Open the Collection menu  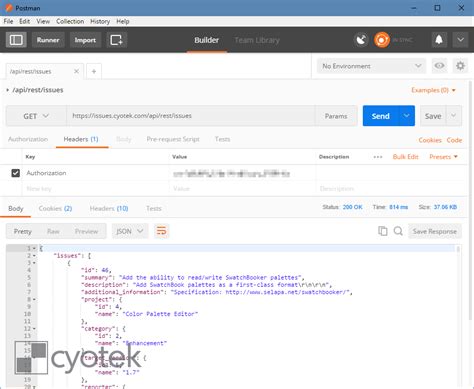[70, 21]
